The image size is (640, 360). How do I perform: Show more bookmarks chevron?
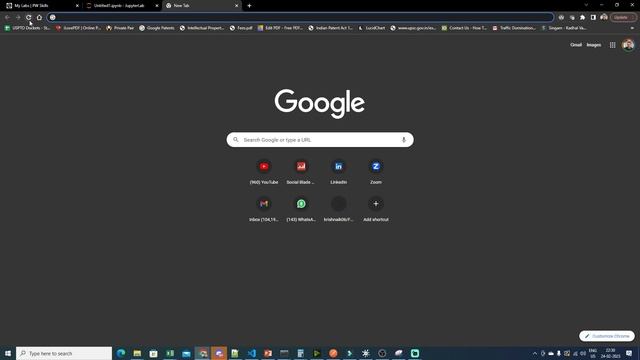pos(632,28)
